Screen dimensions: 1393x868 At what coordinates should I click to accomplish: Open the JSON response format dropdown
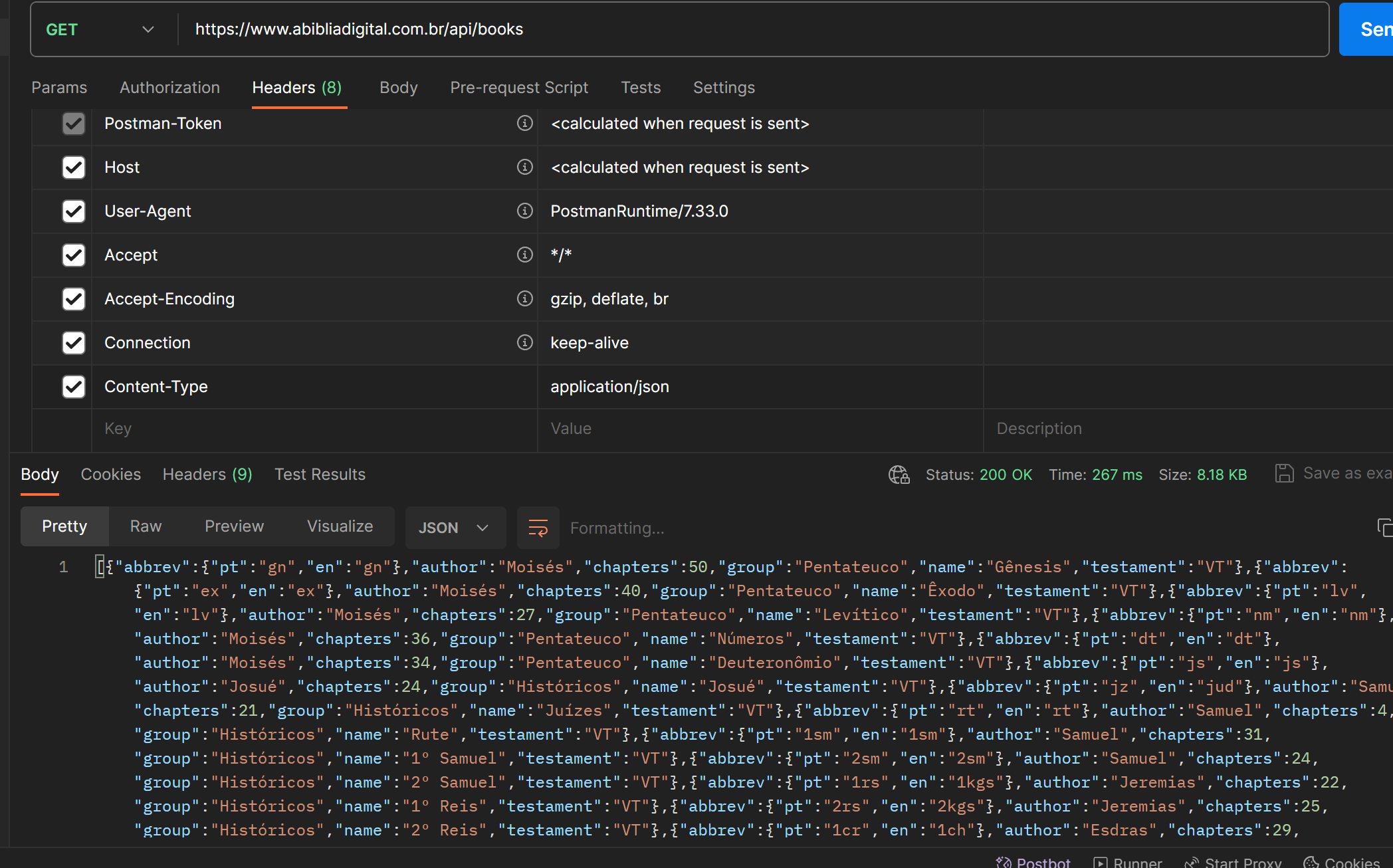(x=455, y=527)
